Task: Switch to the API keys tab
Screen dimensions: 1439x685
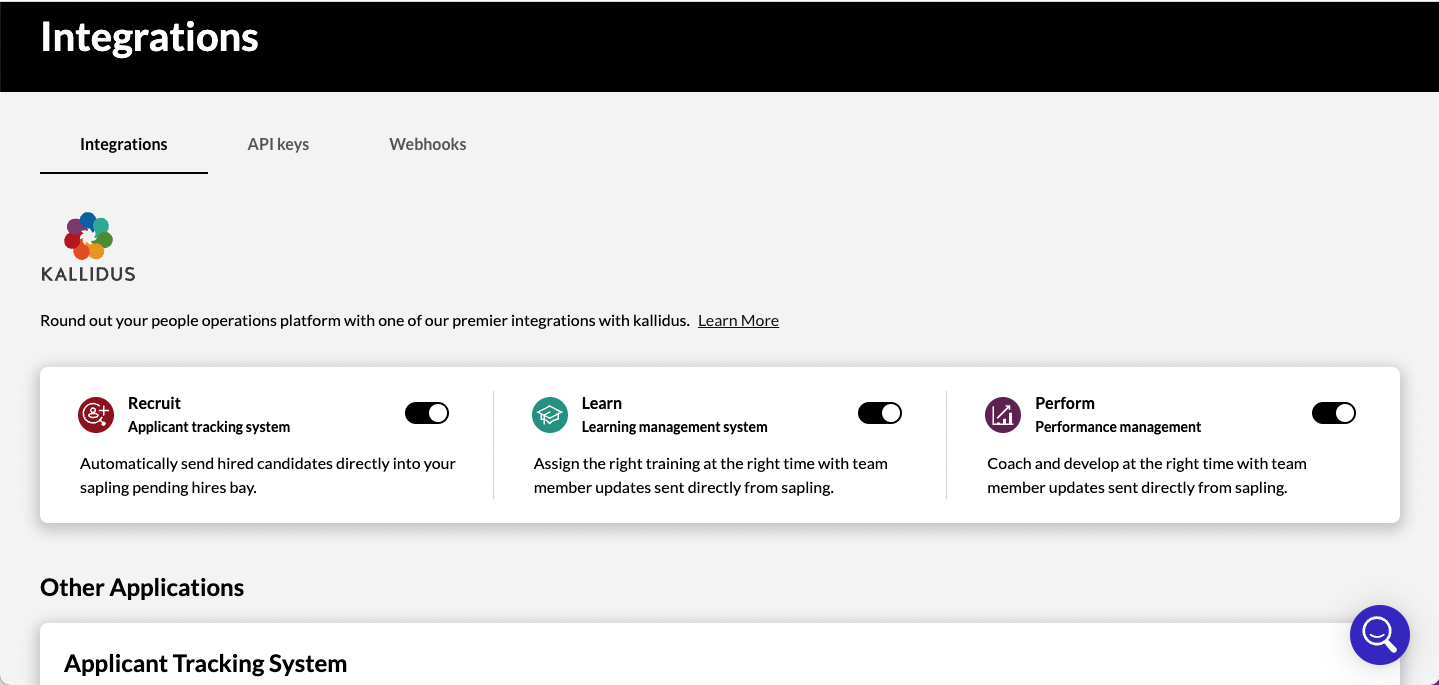Action: (278, 144)
